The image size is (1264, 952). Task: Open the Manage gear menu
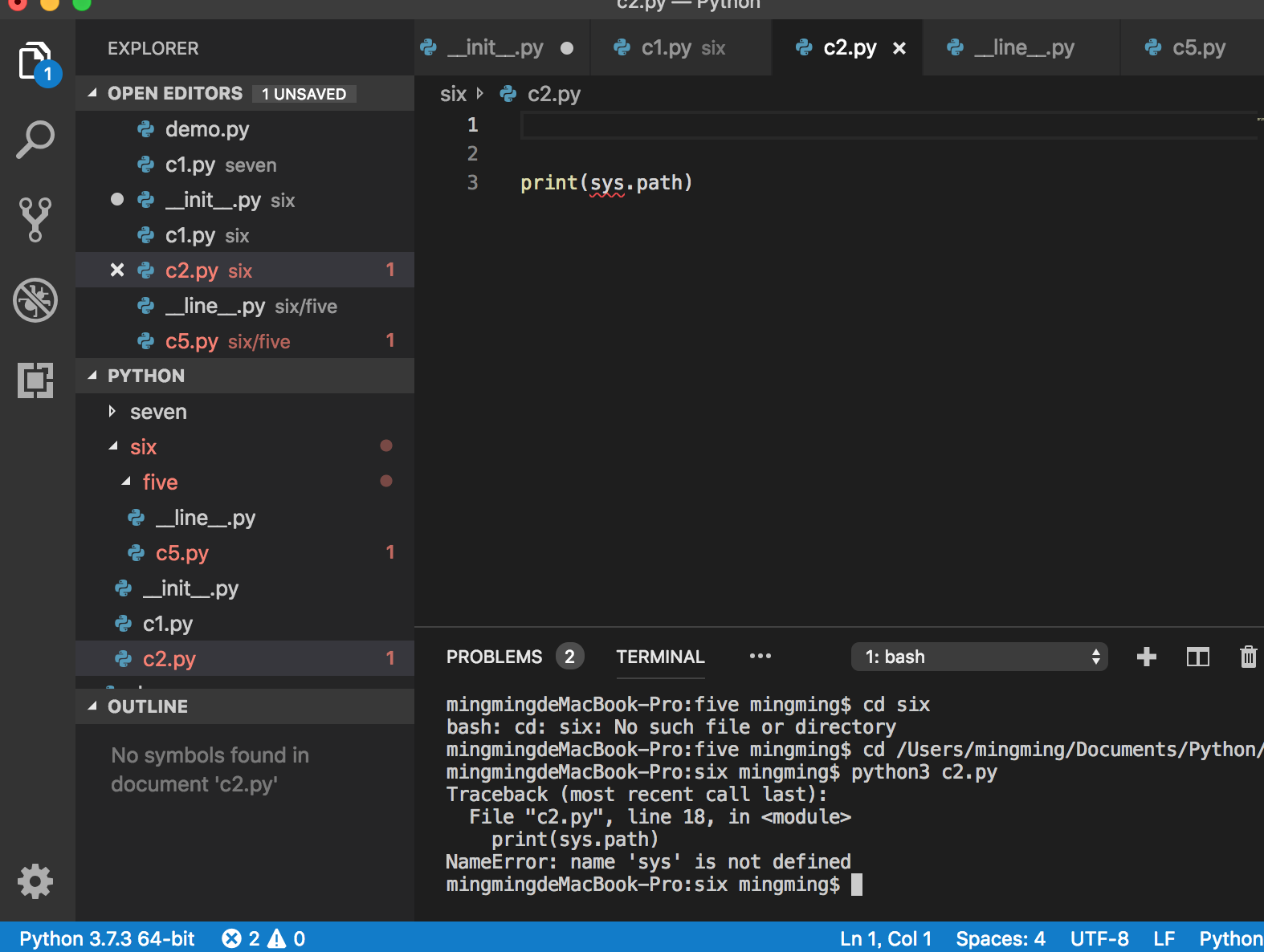click(x=35, y=881)
